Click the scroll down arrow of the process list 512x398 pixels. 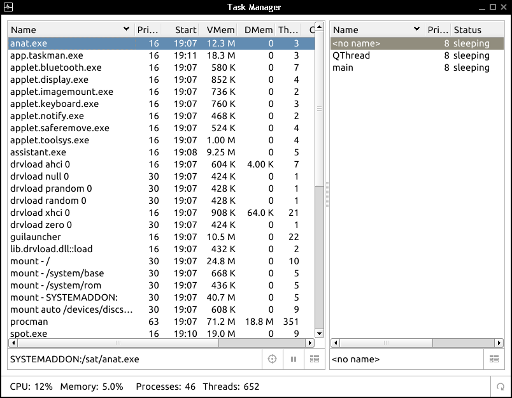319,333
